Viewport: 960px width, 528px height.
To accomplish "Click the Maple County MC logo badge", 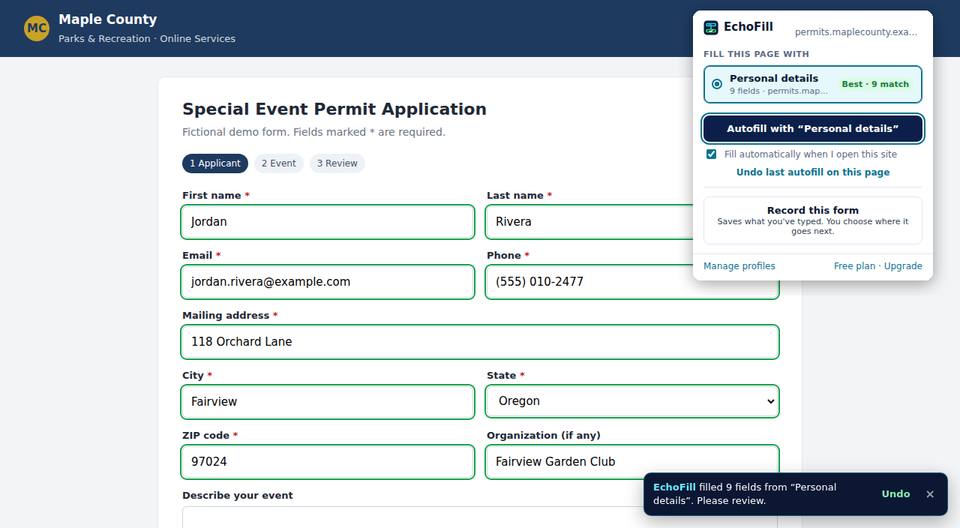I will point(37,28).
